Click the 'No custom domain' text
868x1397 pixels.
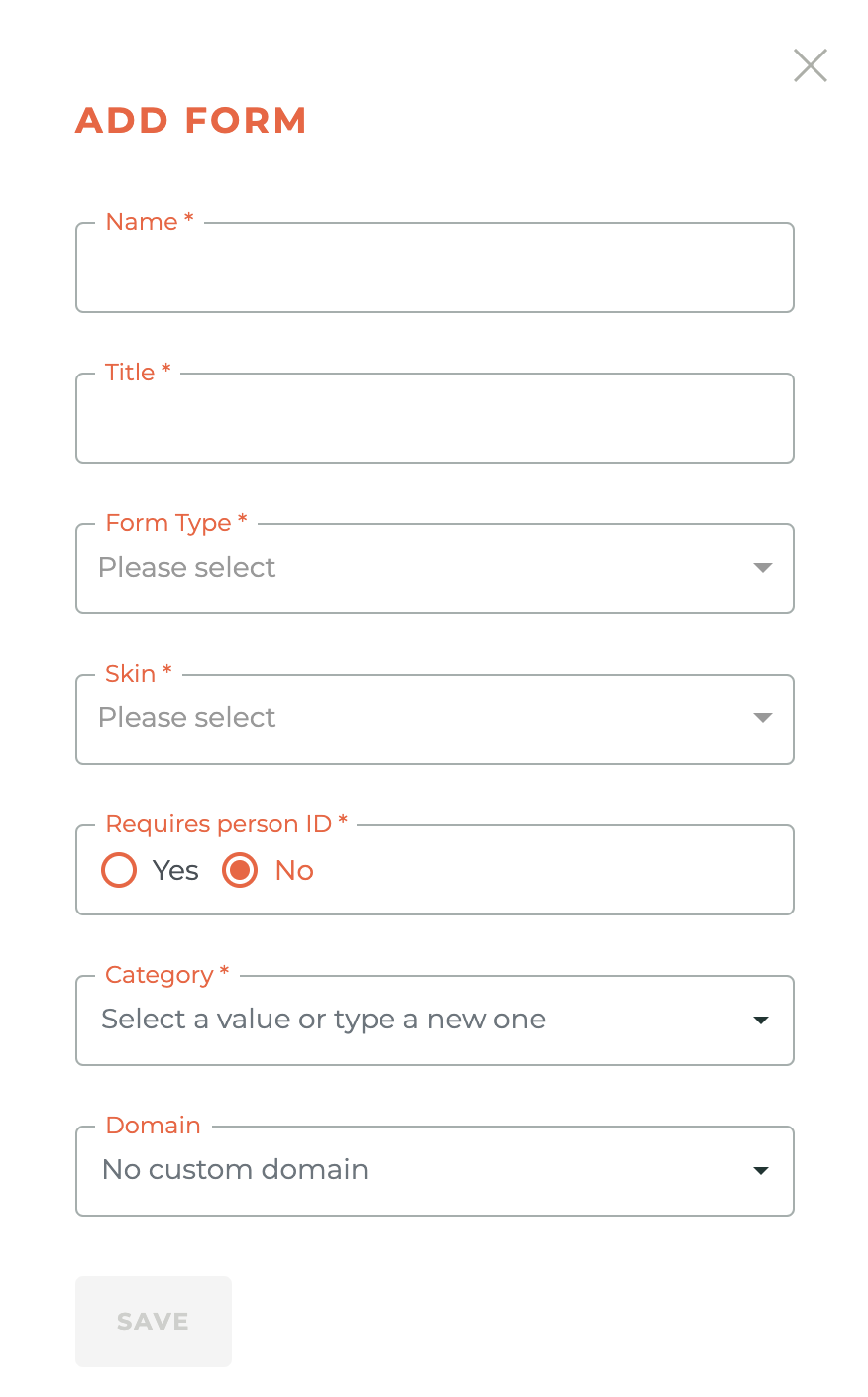pyautogui.click(x=234, y=1170)
